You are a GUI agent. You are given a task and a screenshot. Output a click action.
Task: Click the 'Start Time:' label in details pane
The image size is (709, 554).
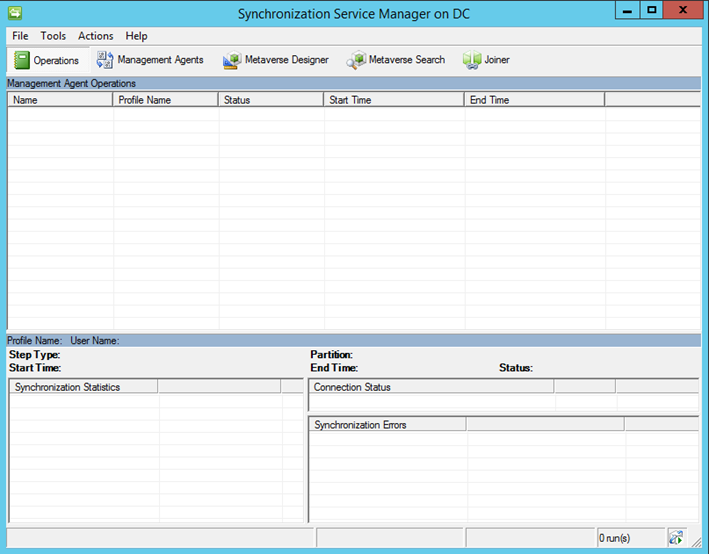[35, 368]
